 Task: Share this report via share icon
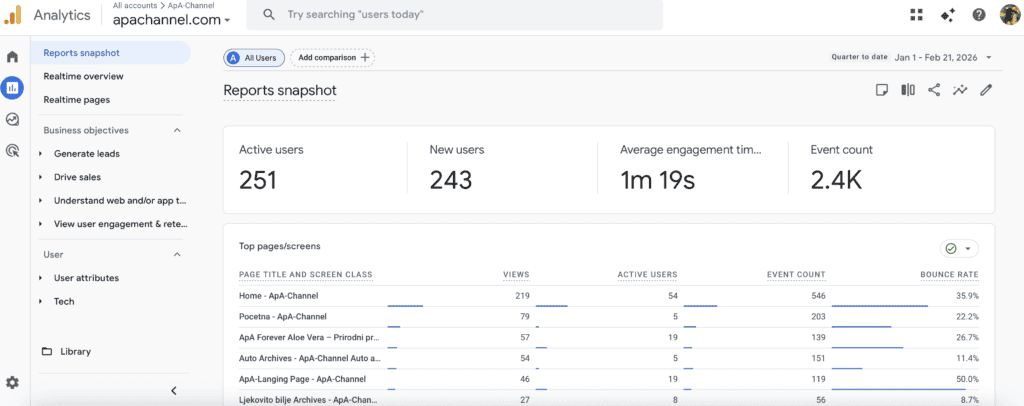tap(934, 90)
